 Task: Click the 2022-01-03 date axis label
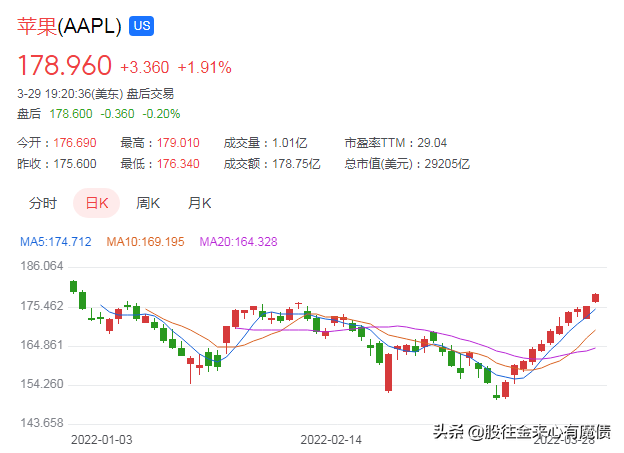pos(101,440)
